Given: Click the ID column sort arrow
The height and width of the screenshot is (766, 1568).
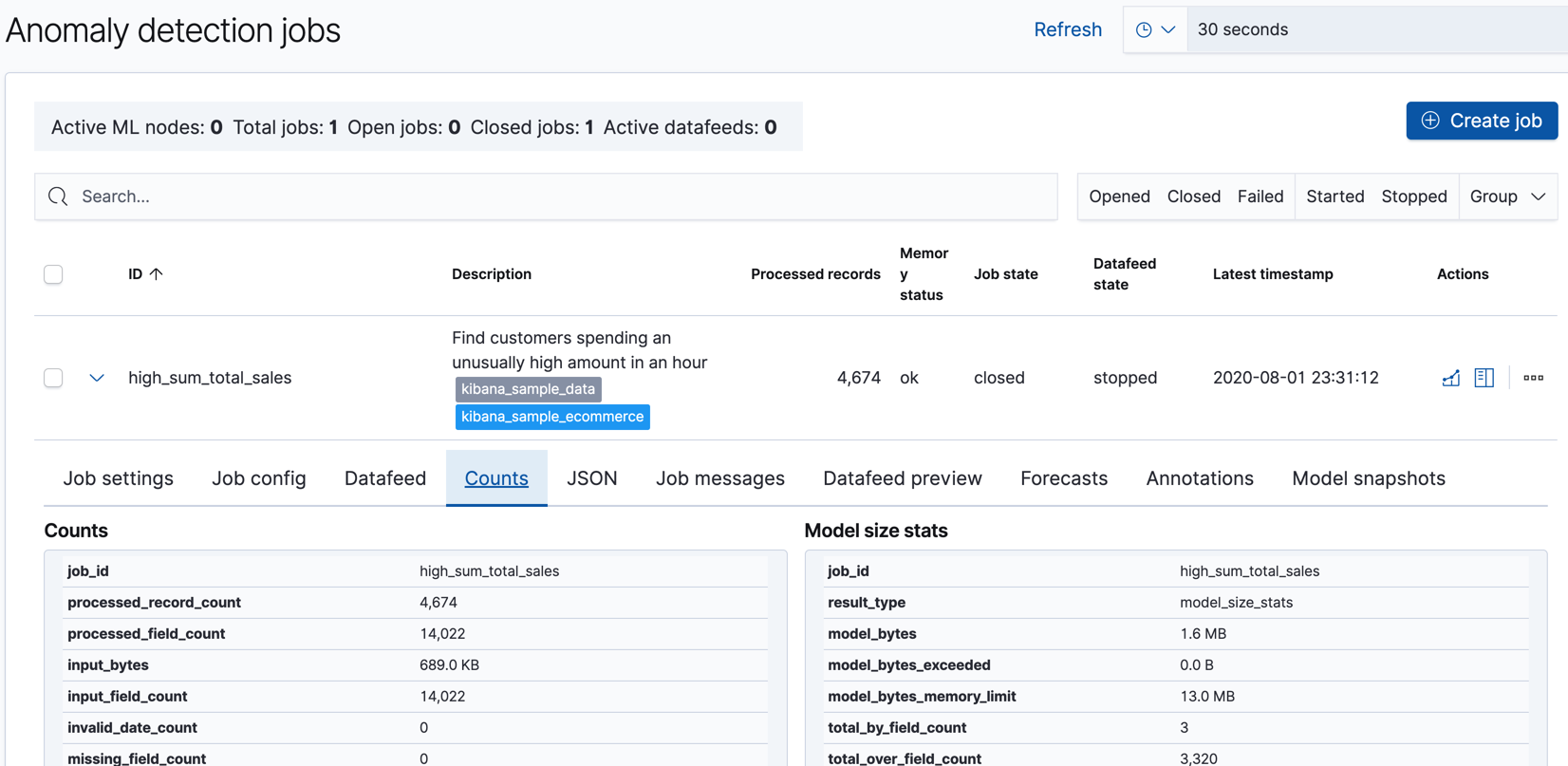Looking at the screenshot, I should pyautogui.click(x=157, y=274).
